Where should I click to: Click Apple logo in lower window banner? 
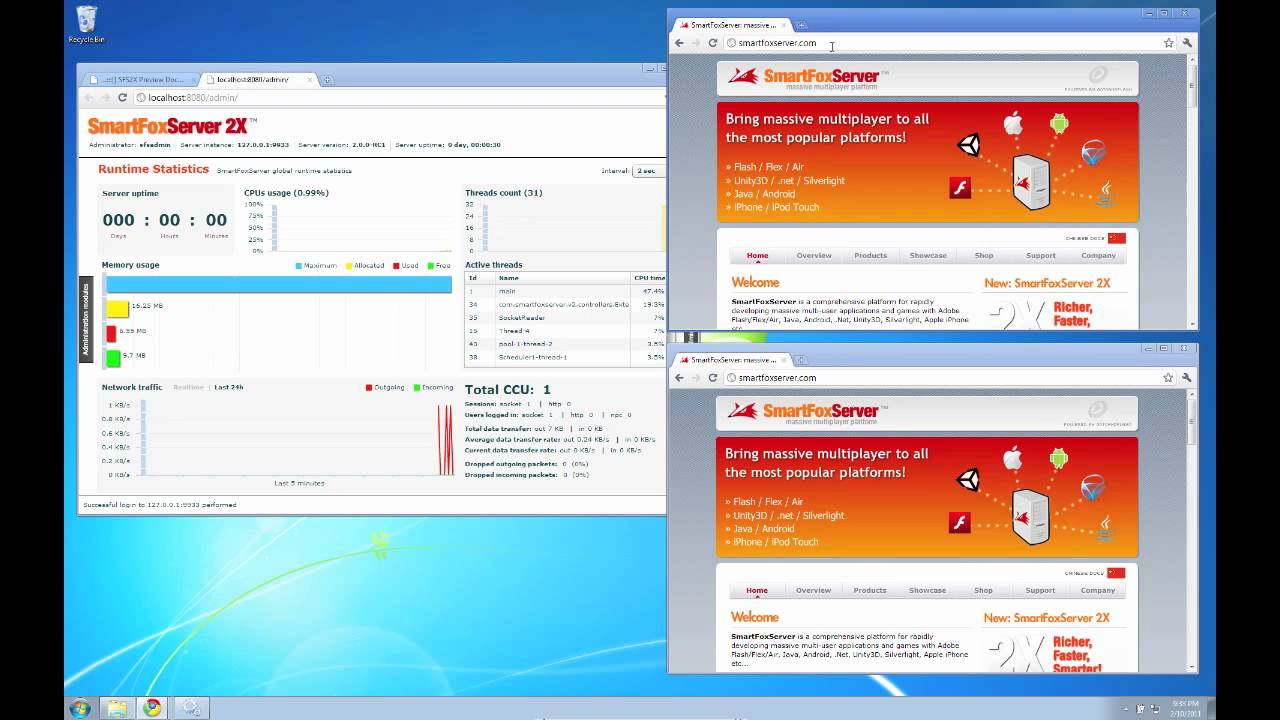(1013, 459)
